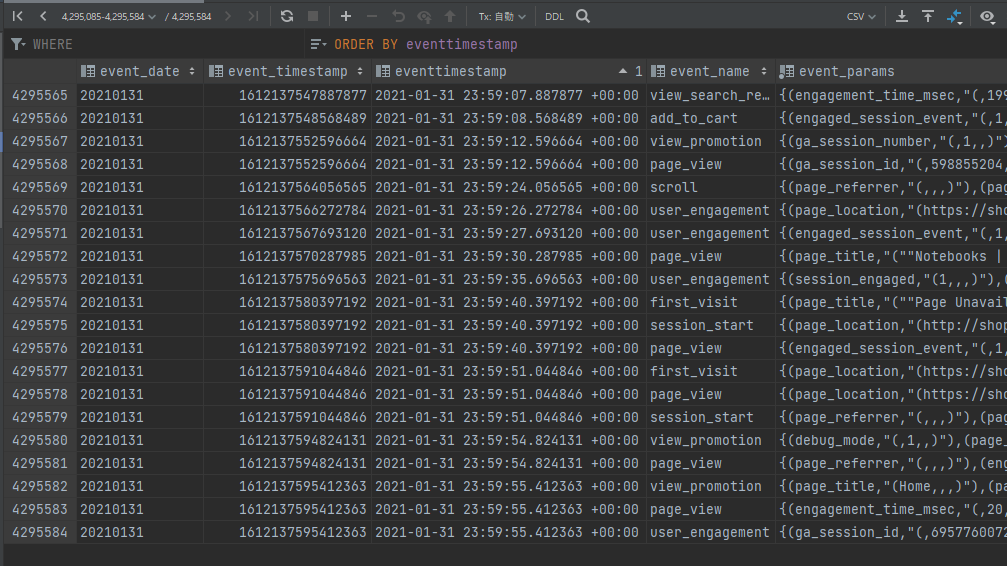The width and height of the screenshot is (1007, 566).
Task: Click event_date cell in row 4295572
Action: click(x=140, y=256)
